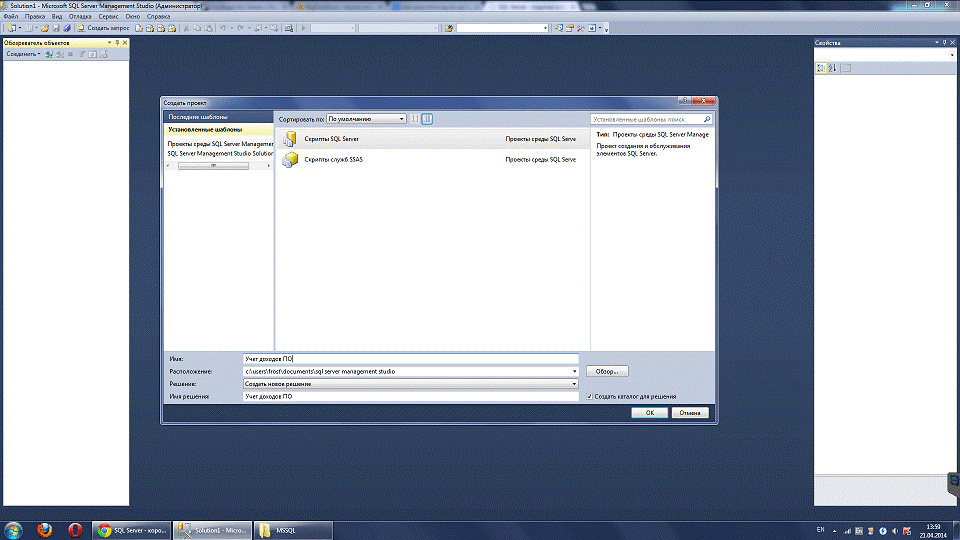Open the Сервис menu
This screenshot has width=960, height=540.
(x=109, y=18)
